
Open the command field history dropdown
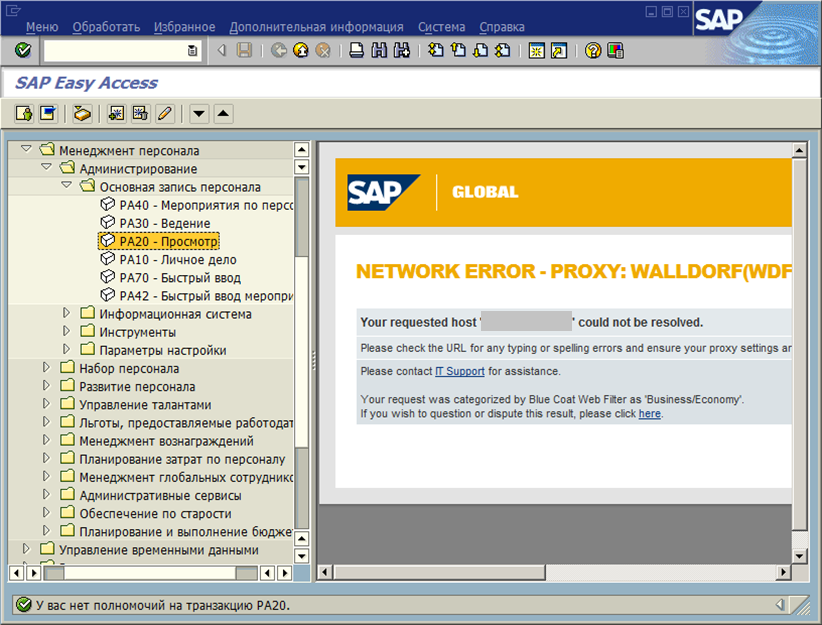pos(192,50)
